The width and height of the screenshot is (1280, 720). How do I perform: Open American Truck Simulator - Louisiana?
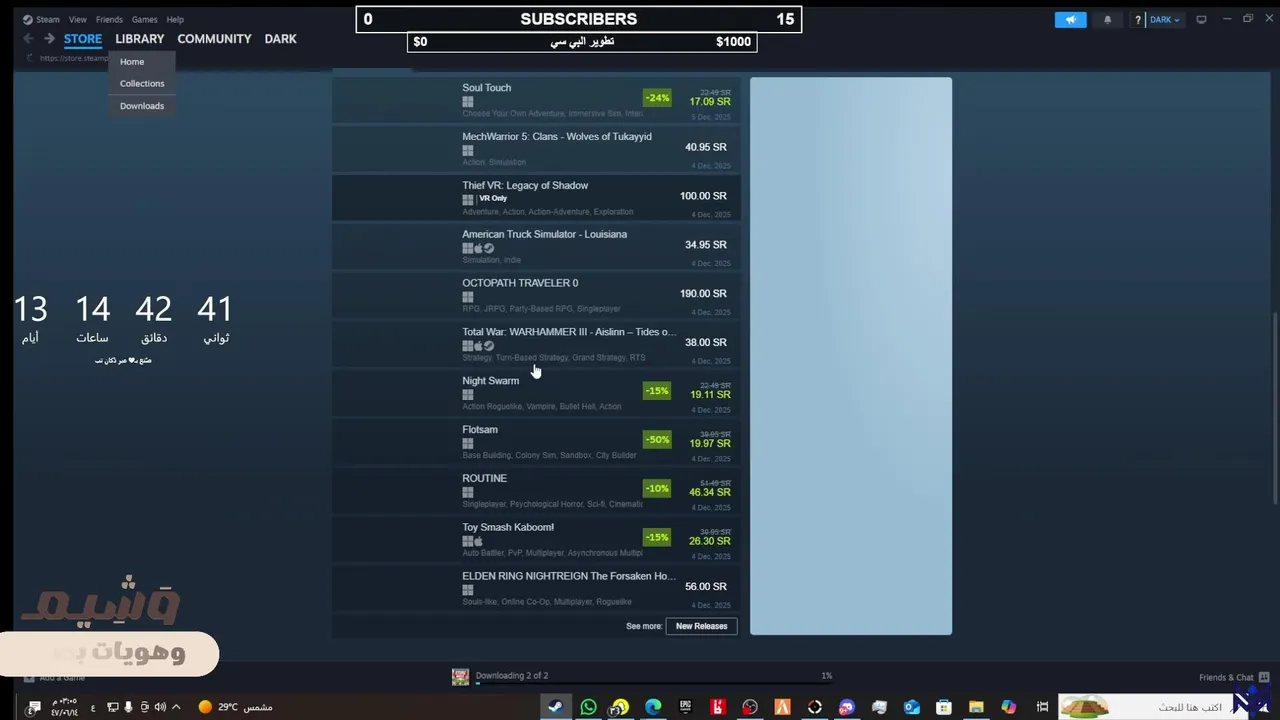pyautogui.click(x=536, y=246)
